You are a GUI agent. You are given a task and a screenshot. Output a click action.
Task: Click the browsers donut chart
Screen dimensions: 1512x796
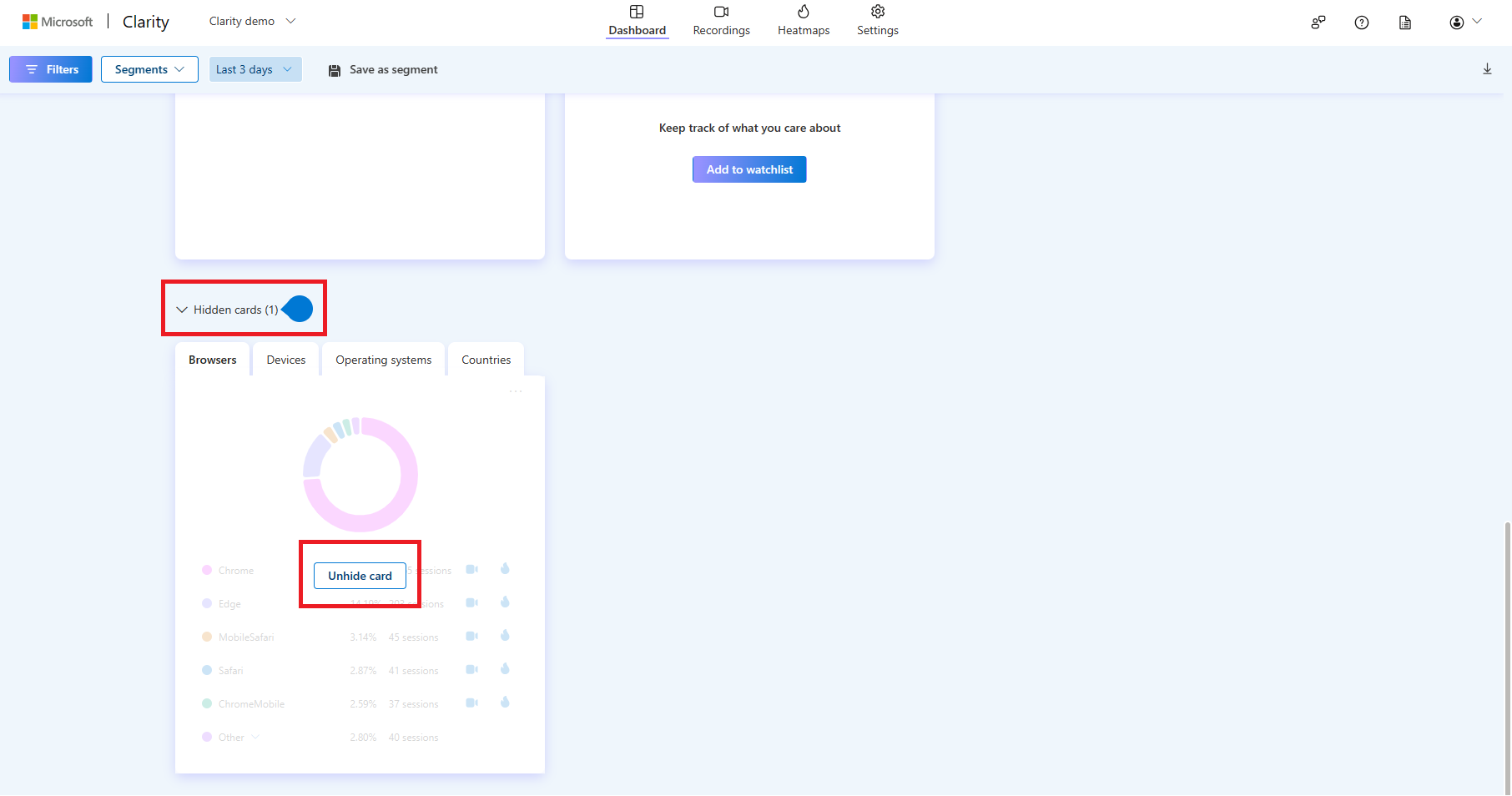[360, 474]
